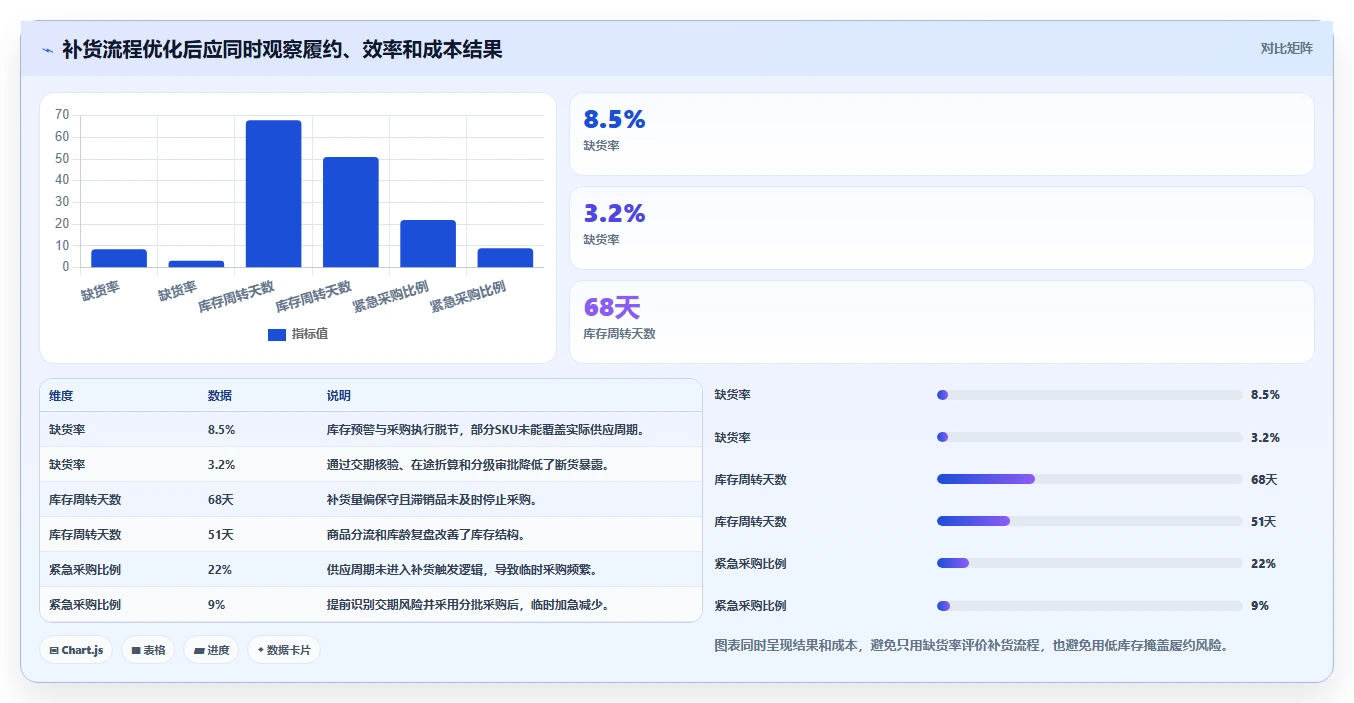Screen dimensions: 1354x703
Task: Click the progress bar showing 9%
Action: (1090, 606)
